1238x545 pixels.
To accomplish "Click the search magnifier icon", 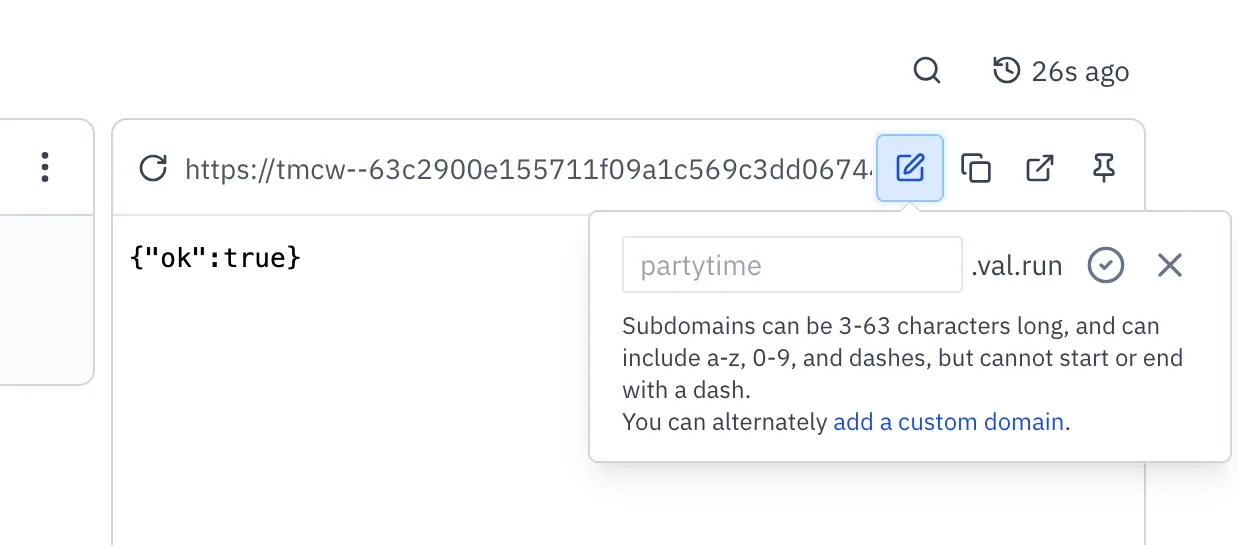I will (927, 71).
